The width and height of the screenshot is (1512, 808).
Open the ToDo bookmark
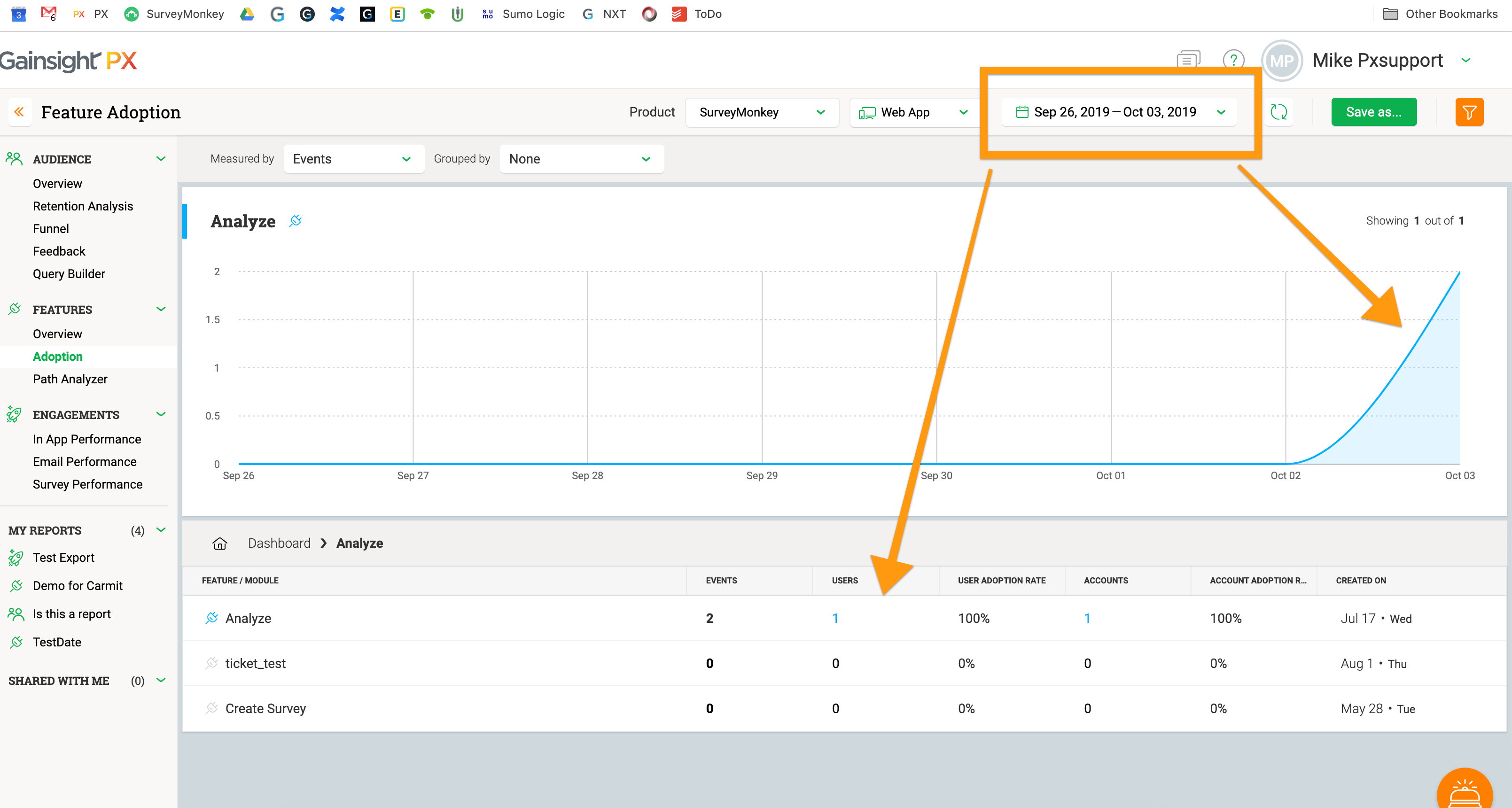(697, 14)
